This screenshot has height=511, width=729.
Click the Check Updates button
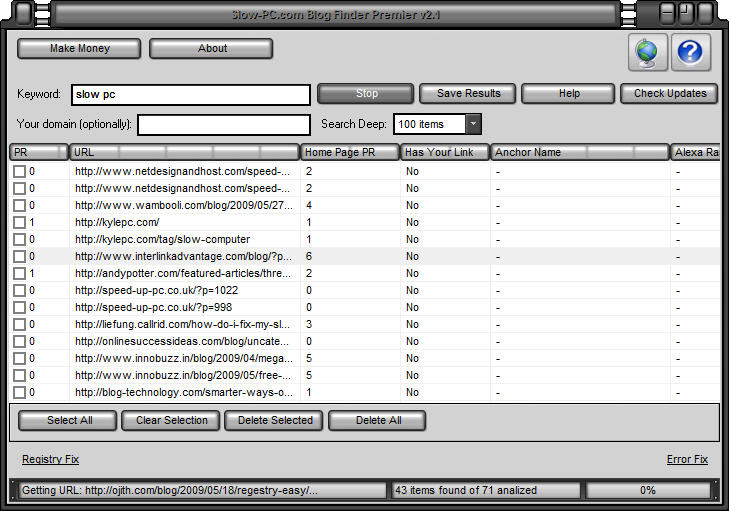coord(669,93)
